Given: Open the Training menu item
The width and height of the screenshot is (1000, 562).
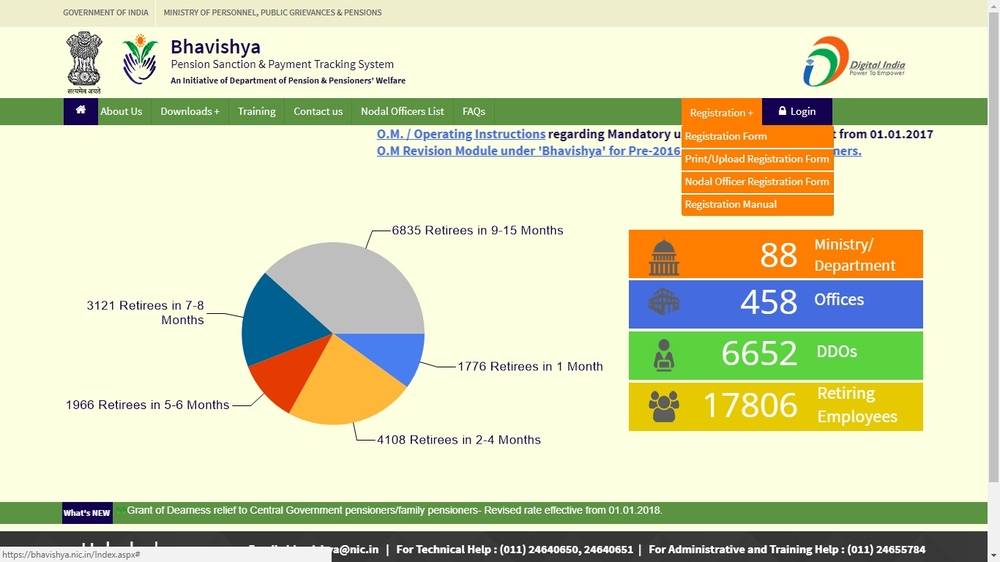Looking at the screenshot, I should pyautogui.click(x=256, y=111).
